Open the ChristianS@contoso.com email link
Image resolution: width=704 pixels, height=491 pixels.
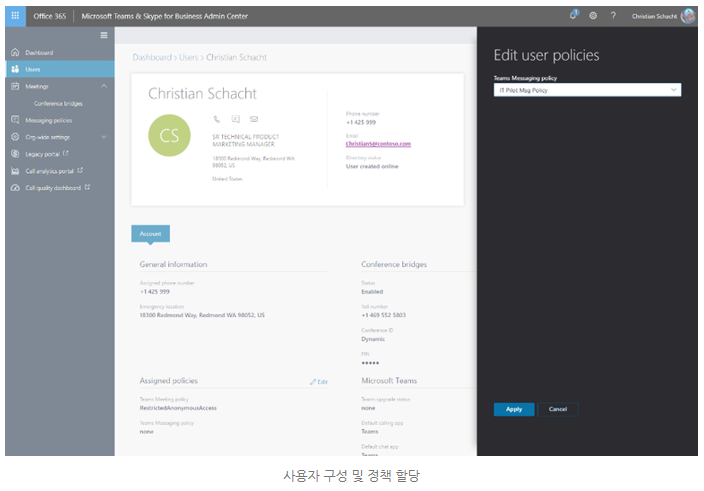click(x=378, y=144)
